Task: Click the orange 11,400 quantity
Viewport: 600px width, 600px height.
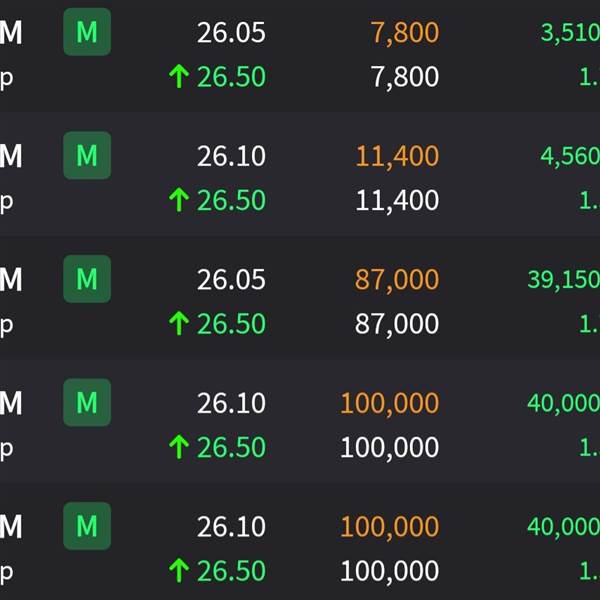Action: [397, 156]
